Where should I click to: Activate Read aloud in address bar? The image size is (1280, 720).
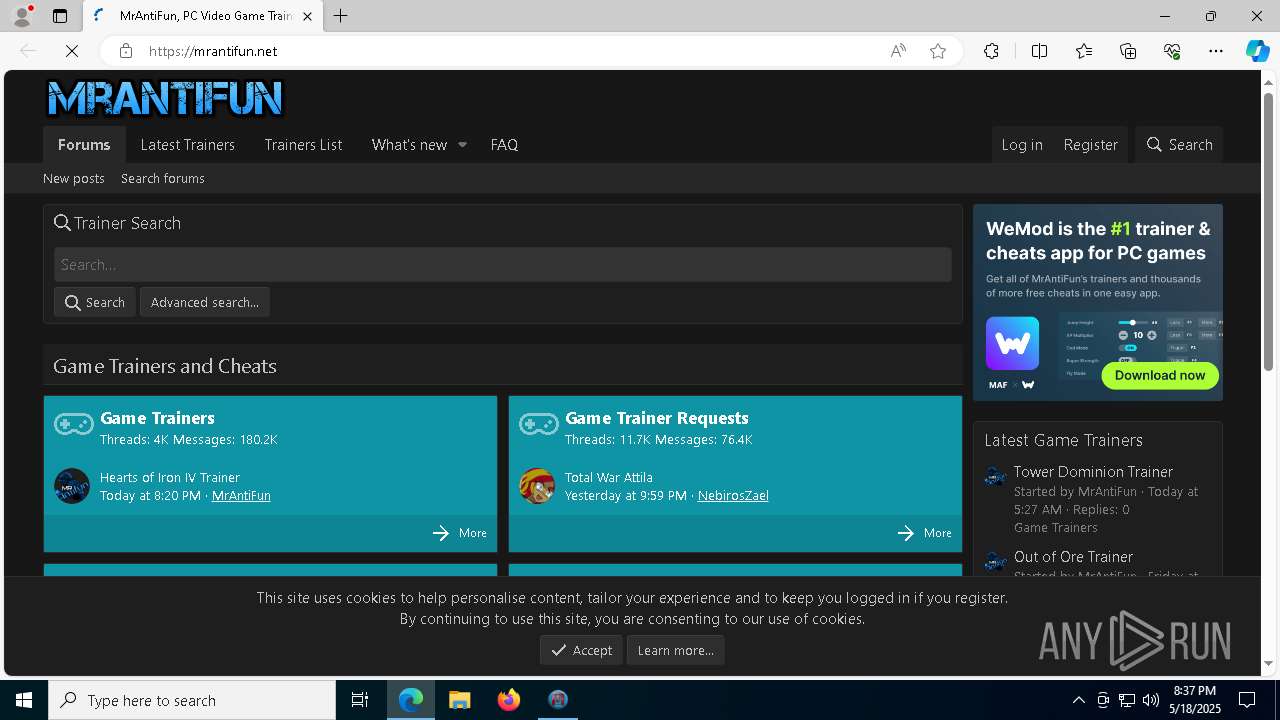[898, 51]
